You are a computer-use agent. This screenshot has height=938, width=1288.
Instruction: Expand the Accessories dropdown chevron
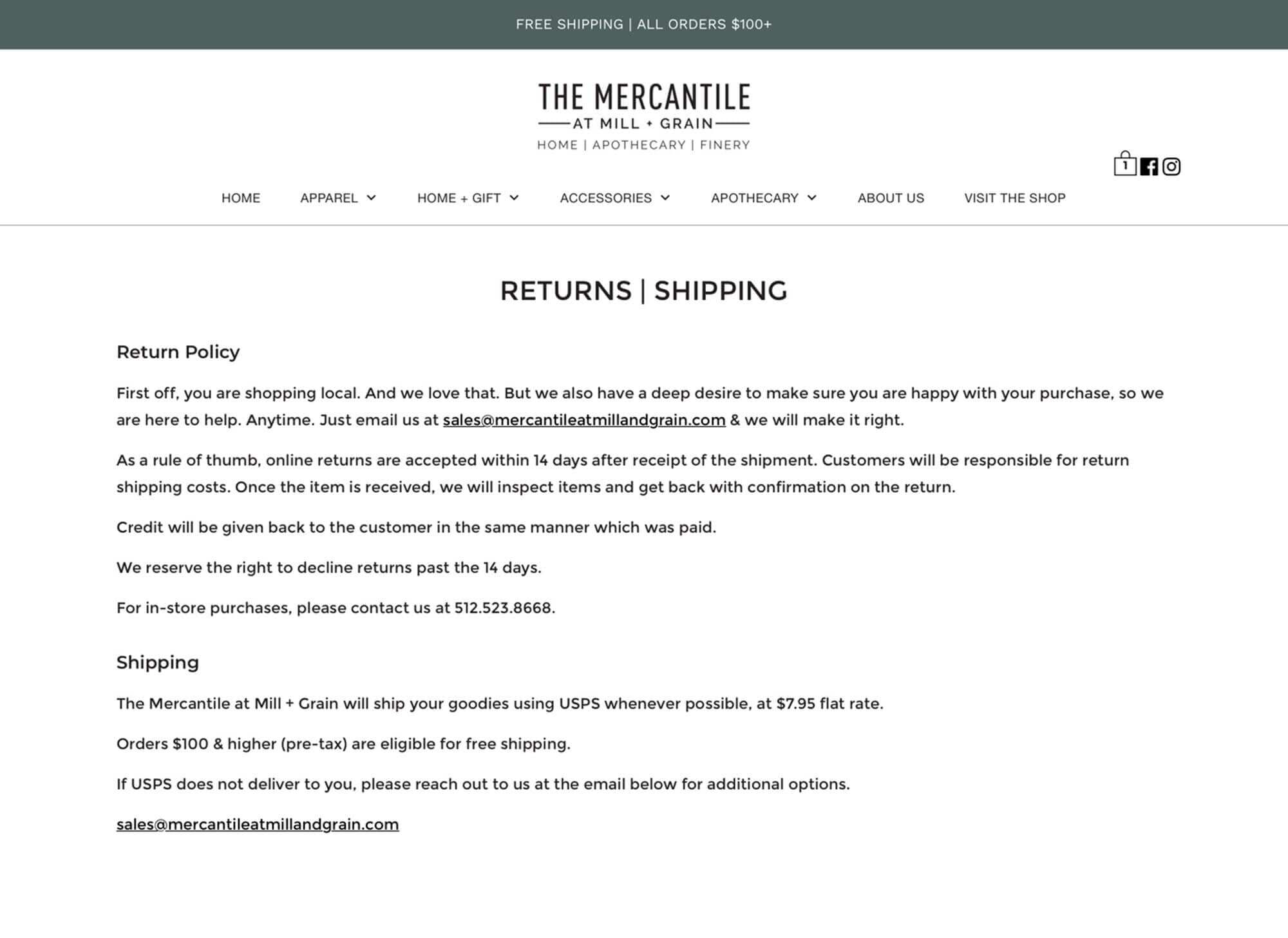(x=665, y=198)
